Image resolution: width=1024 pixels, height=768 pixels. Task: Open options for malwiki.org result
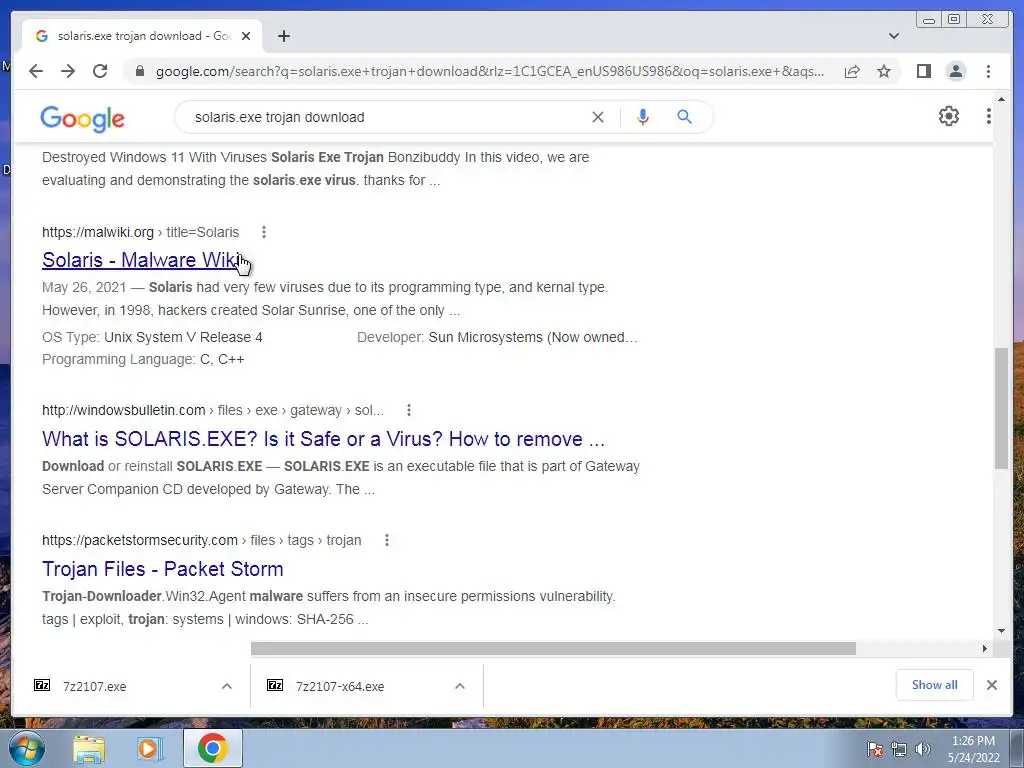tap(264, 232)
